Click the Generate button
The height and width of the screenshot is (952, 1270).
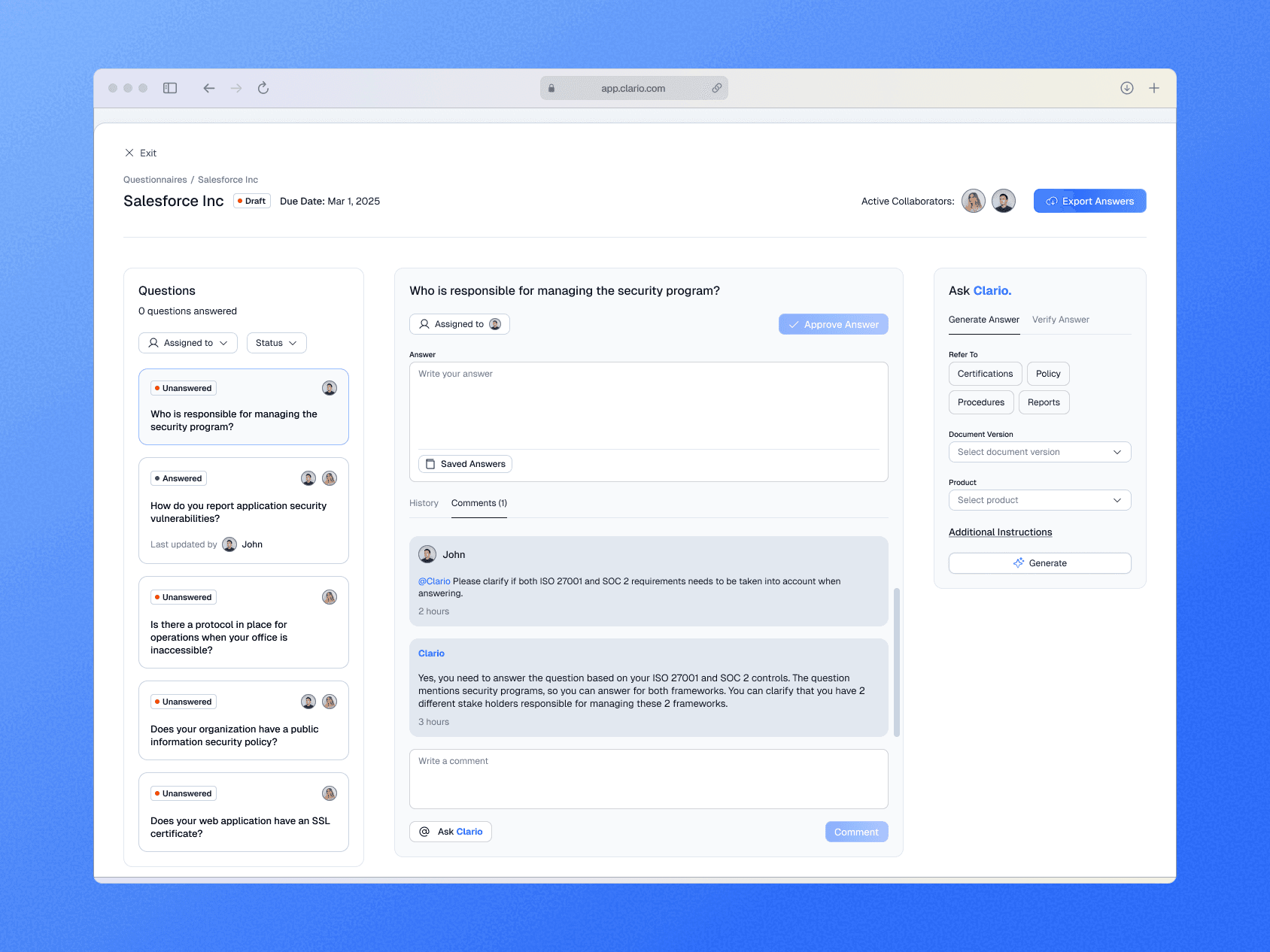coord(1040,563)
